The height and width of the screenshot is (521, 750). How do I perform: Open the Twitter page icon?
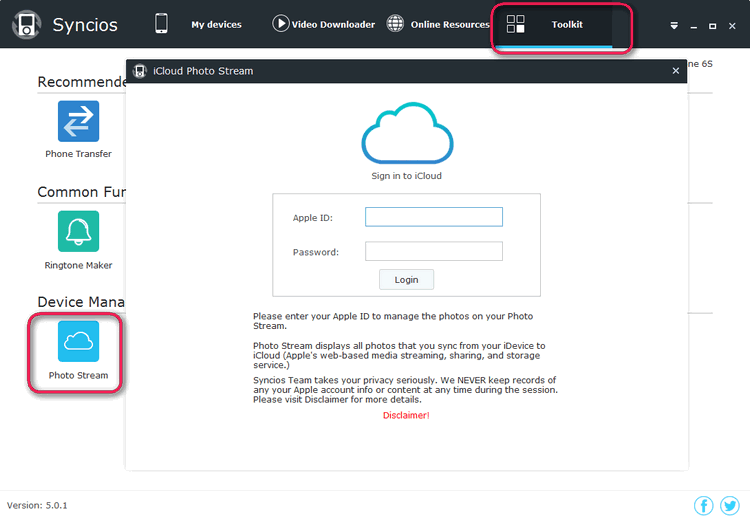(730, 506)
